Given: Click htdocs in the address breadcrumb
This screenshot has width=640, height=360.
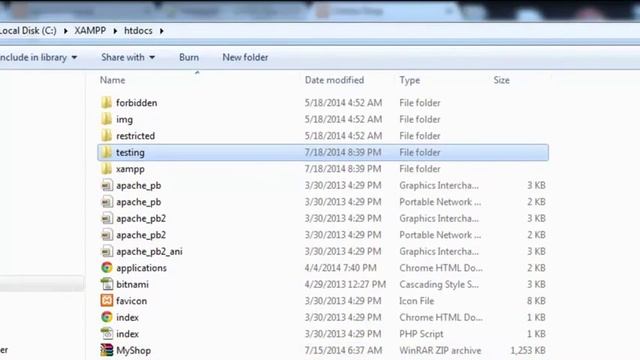Looking at the screenshot, I should click(x=138, y=31).
